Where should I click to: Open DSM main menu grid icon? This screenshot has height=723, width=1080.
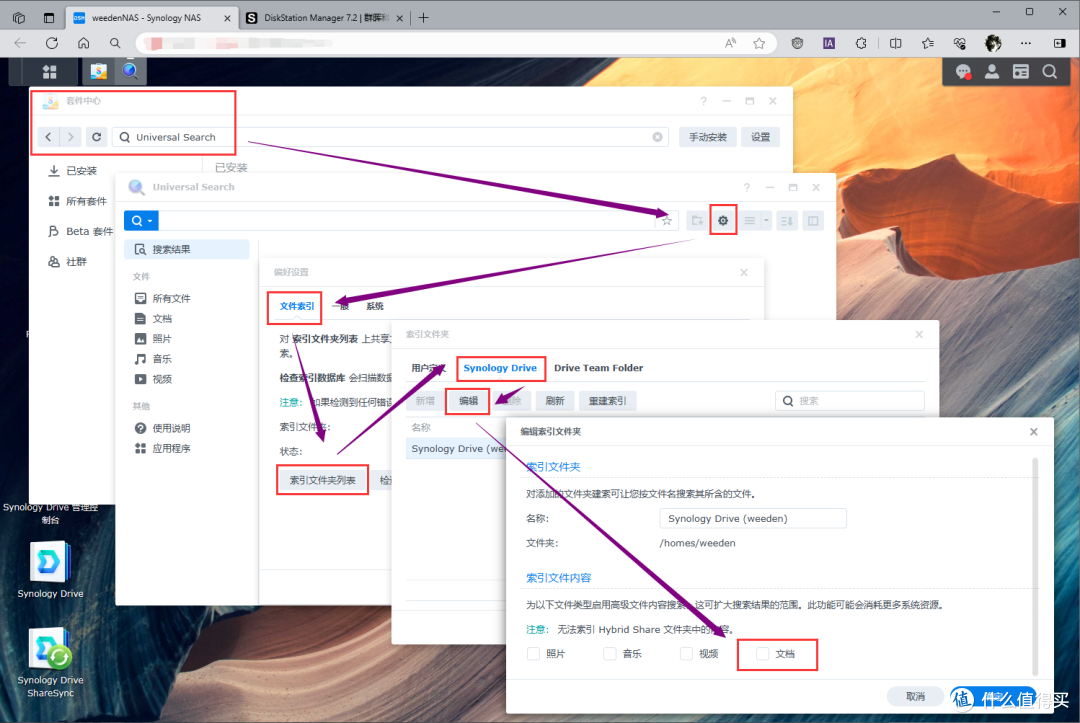(x=50, y=71)
